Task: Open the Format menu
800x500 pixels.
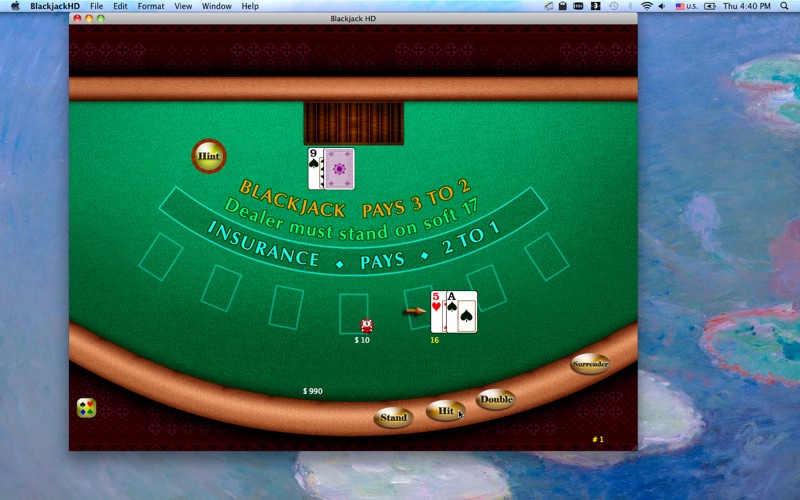Action: click(x=151, y=6)
